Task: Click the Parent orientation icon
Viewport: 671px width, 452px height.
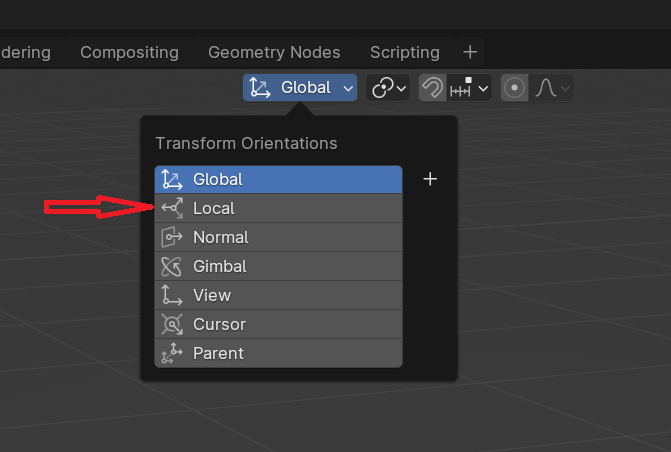Action: coord(172,353)
